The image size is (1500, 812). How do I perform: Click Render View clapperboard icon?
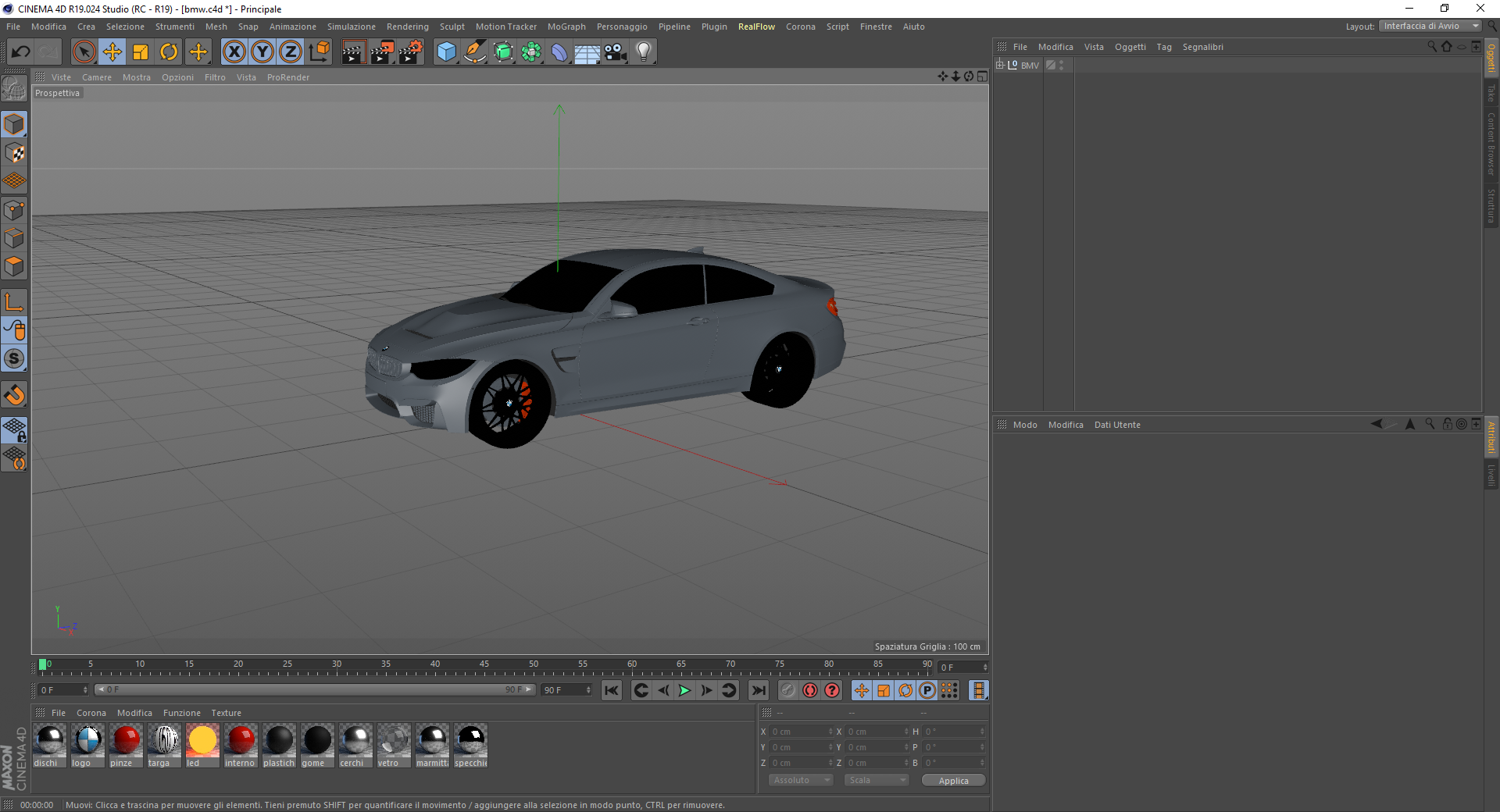click(353, 52)
